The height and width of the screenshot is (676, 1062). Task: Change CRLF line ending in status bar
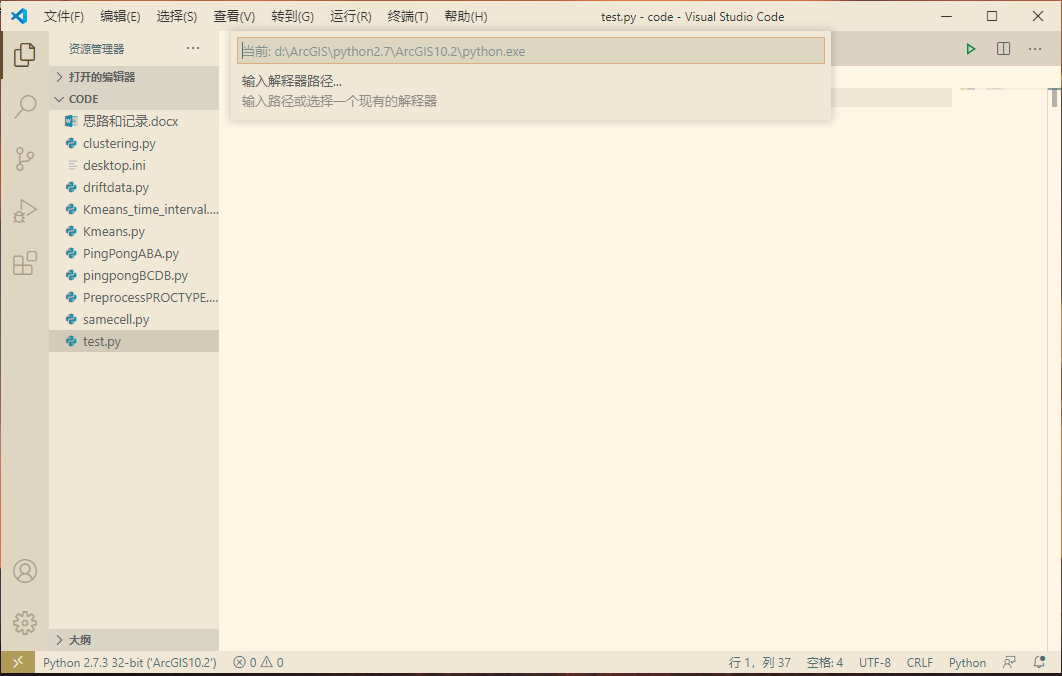click(x=919, y=662)
